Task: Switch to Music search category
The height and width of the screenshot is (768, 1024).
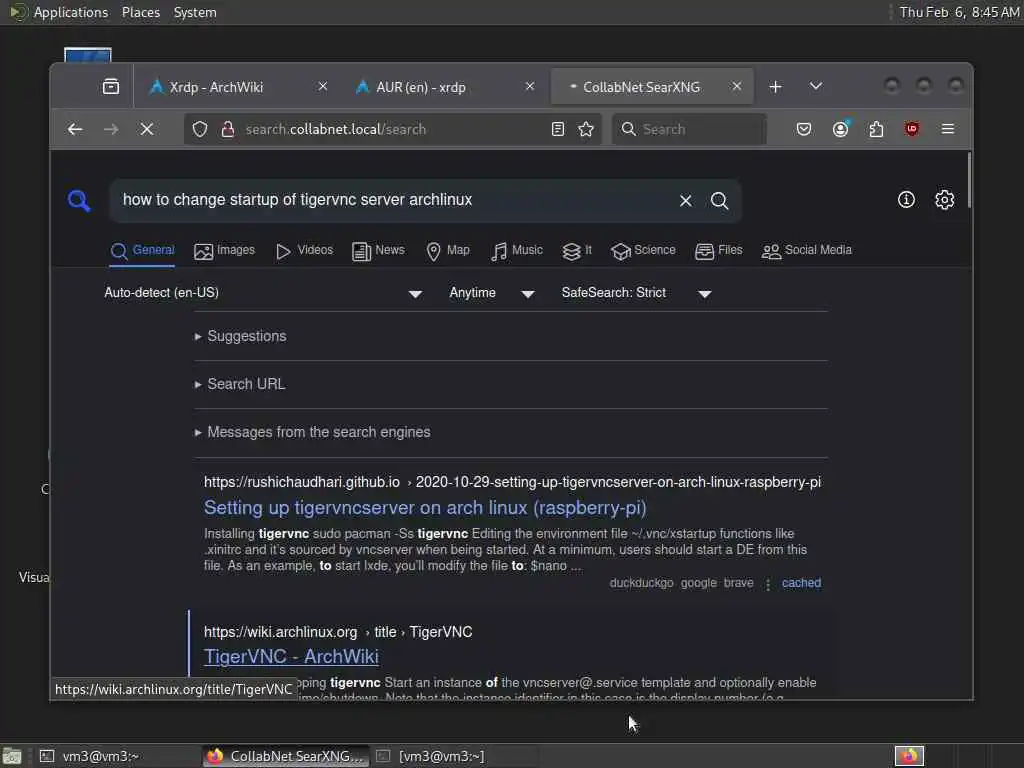Action: click(517, 250)
